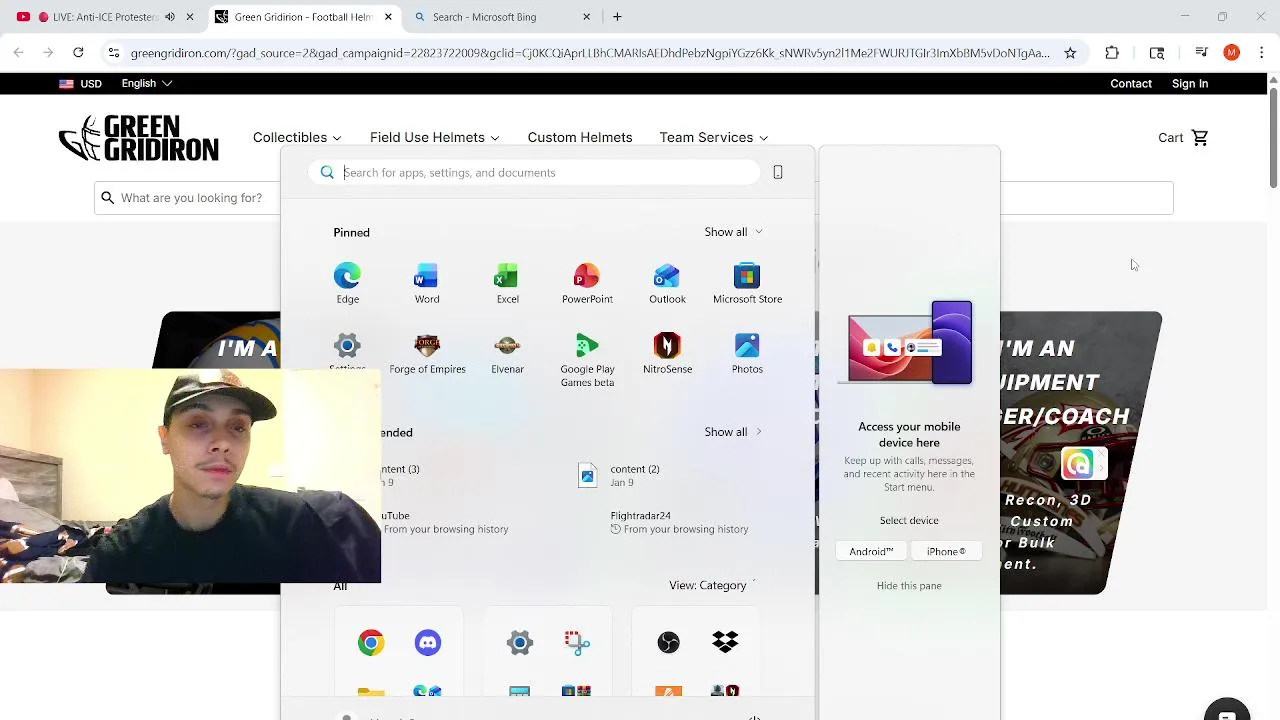This screenshot has width=1280, height=720.
Task: Select Android device option
Action: [x=871, y=551]
